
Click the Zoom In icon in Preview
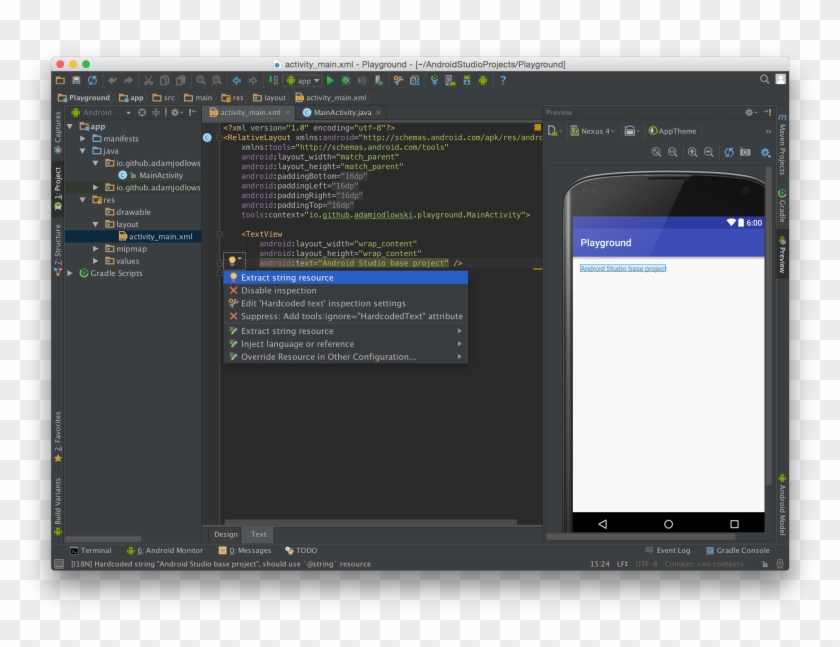[x=693, y=152]
